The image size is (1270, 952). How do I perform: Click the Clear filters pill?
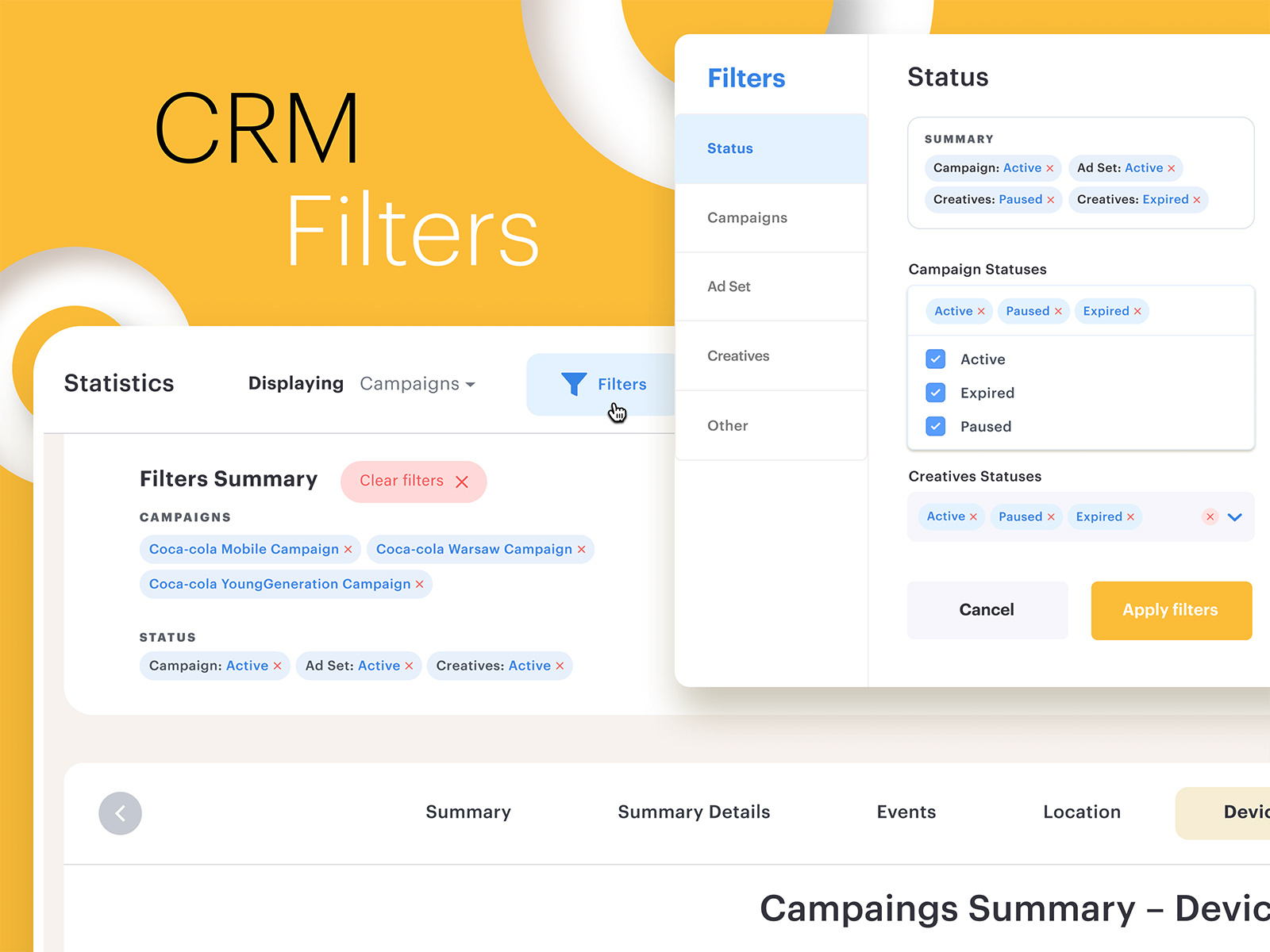[414, 481]
